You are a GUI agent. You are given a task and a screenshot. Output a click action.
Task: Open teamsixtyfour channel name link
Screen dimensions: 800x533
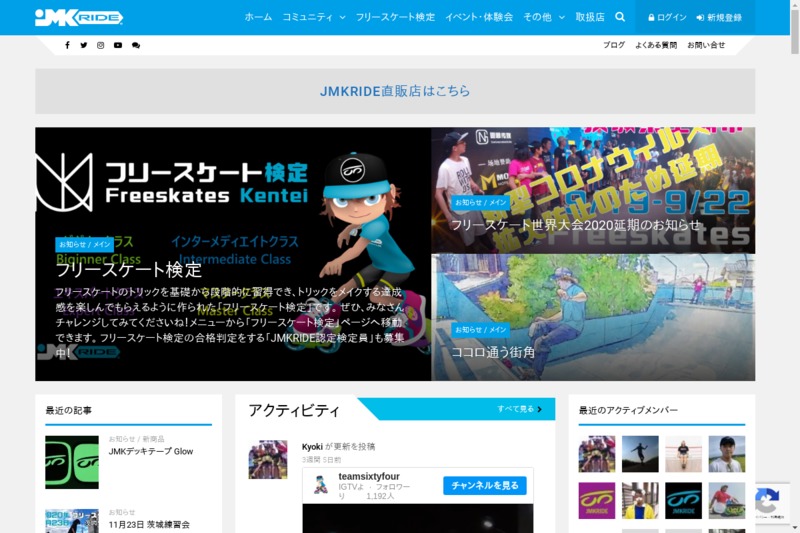pos(369,476)
